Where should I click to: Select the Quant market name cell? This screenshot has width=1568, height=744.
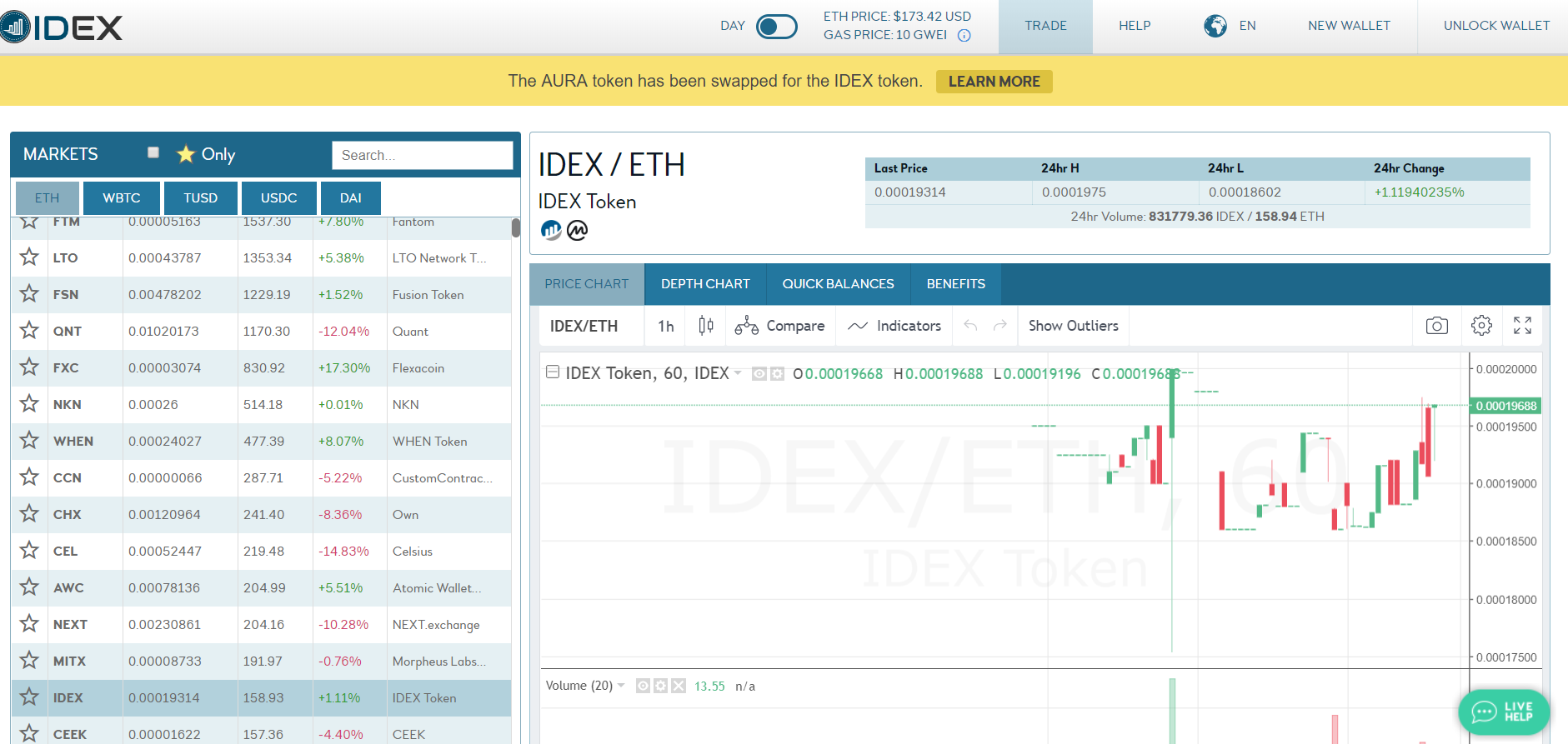tap(448, 331)
